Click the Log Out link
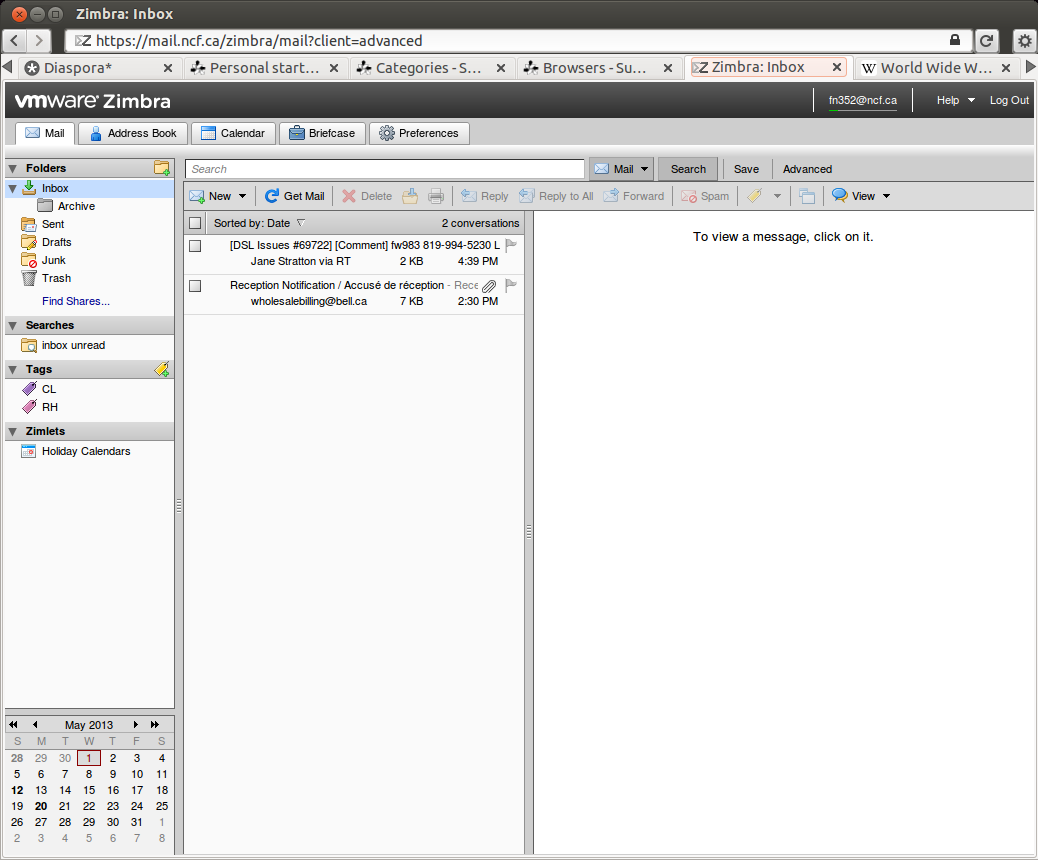 coord(1009,100)
